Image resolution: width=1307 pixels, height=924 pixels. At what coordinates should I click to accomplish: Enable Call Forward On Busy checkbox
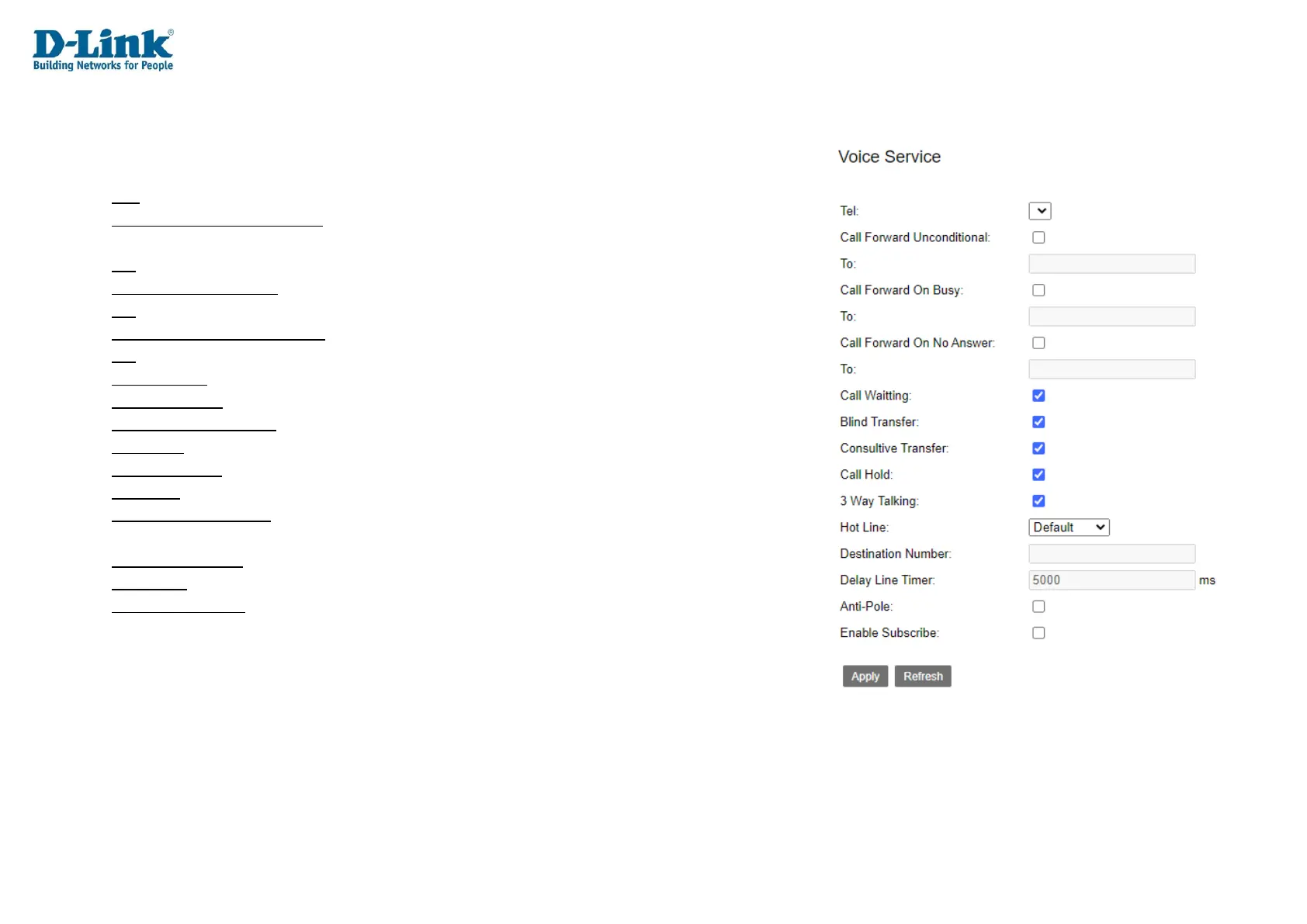click(1038, 290)
